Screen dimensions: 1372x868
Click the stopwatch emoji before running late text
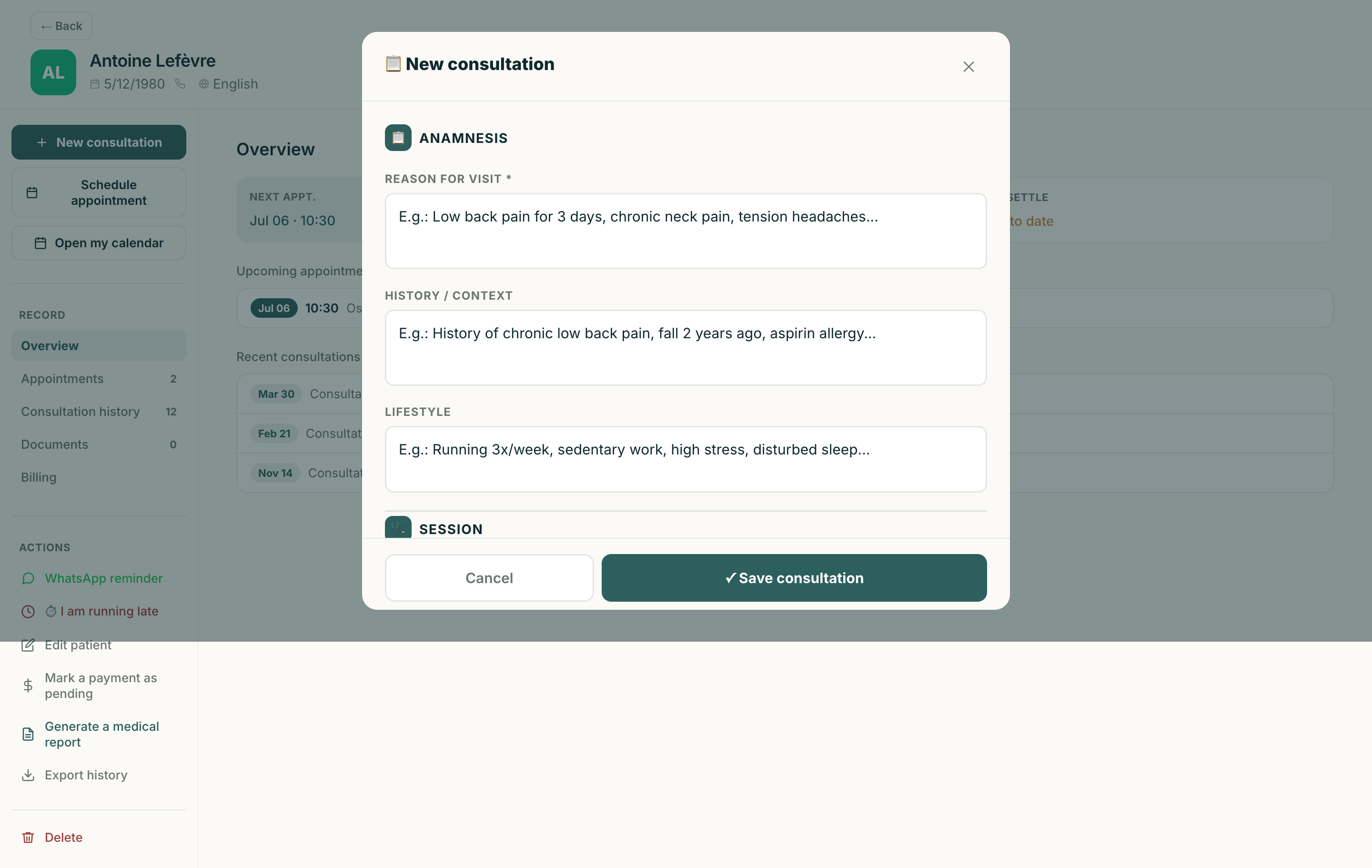tap(50, 611)
